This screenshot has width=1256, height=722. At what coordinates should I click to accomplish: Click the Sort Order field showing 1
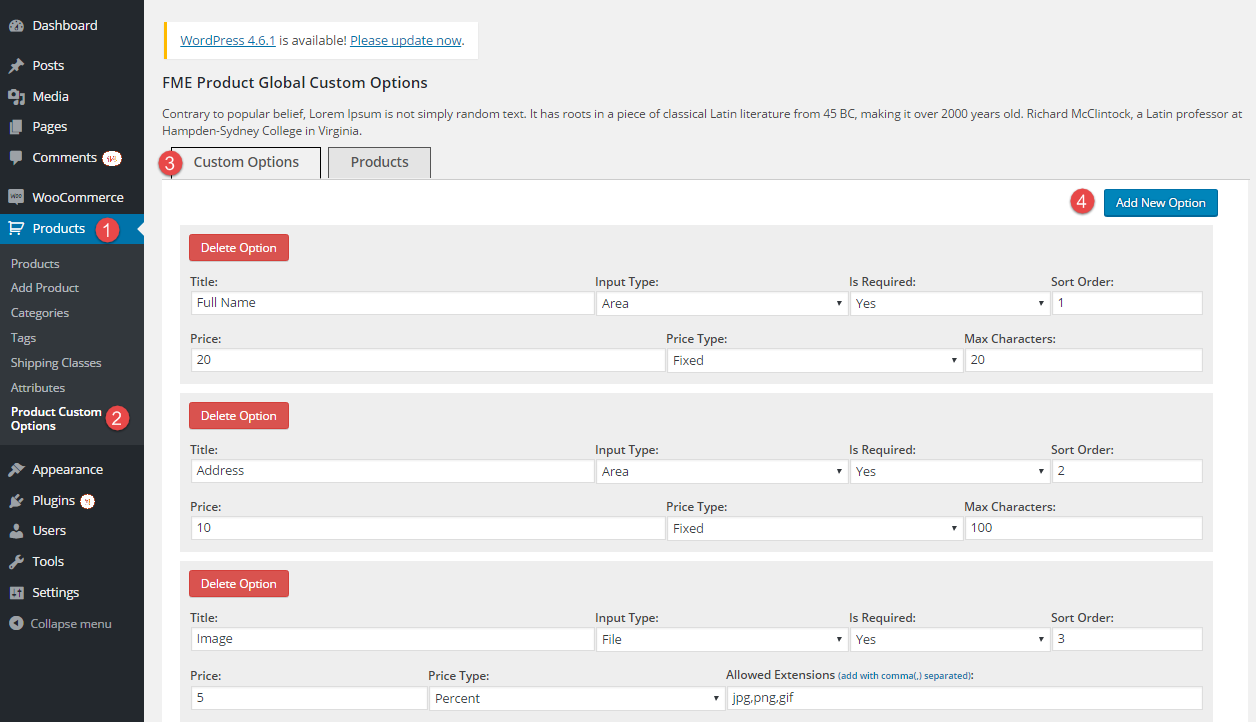tap(1127, 303)
